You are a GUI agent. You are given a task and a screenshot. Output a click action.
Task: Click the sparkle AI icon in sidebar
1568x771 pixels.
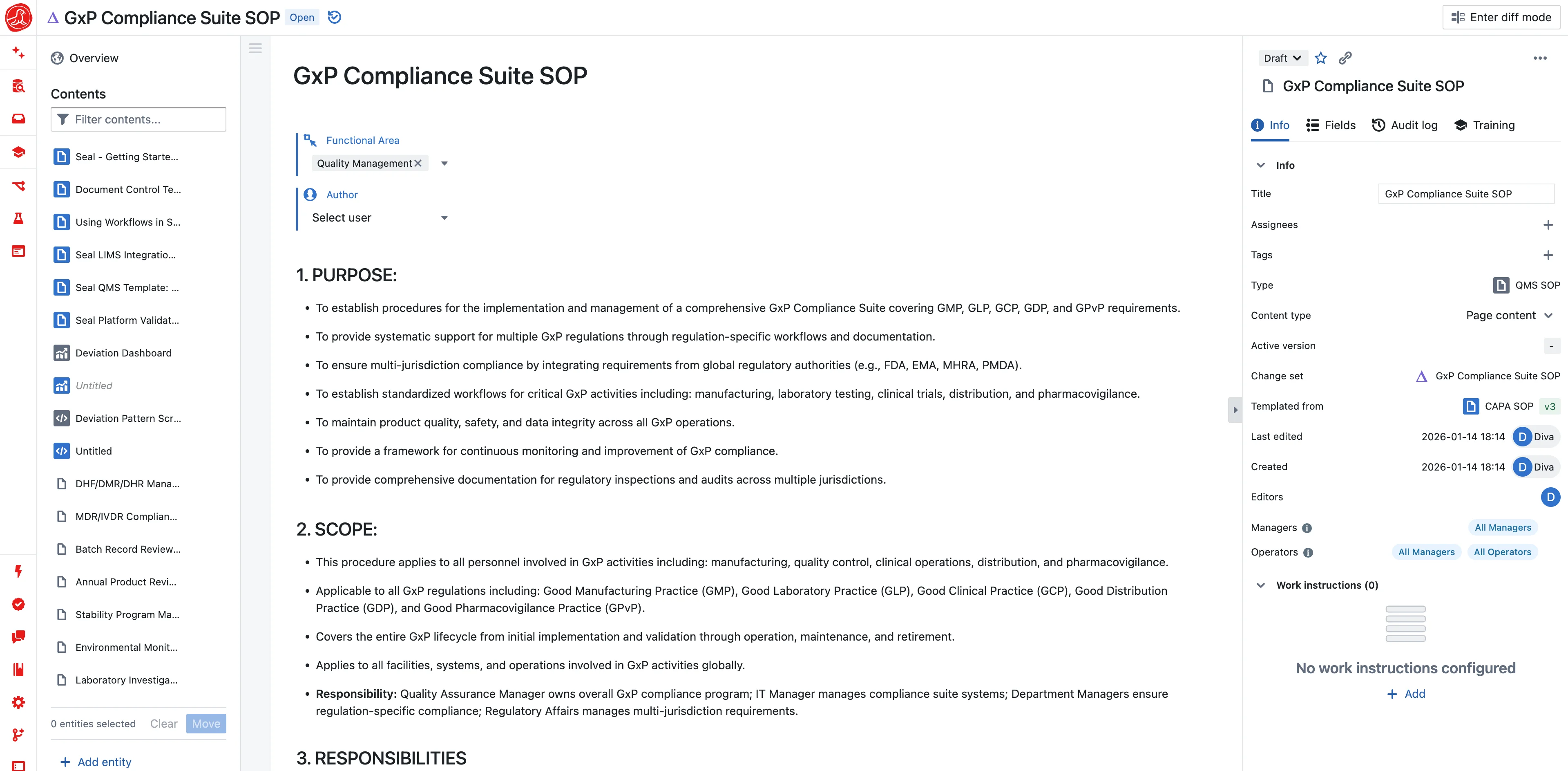point(18,53)
